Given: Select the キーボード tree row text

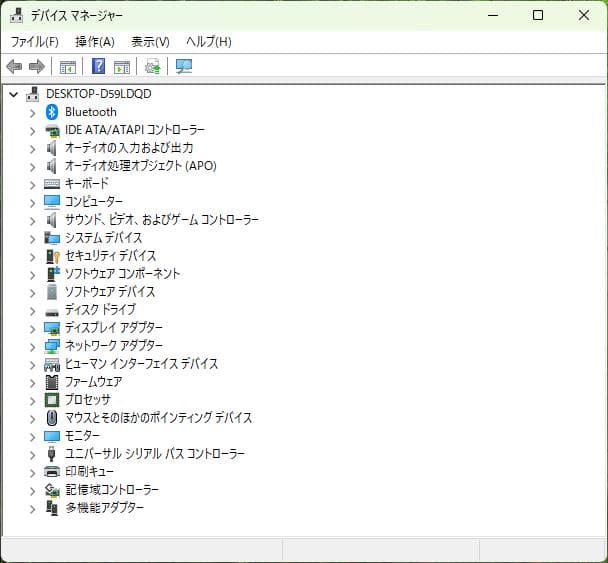Looking at the screenshot, I should (86, 183).
